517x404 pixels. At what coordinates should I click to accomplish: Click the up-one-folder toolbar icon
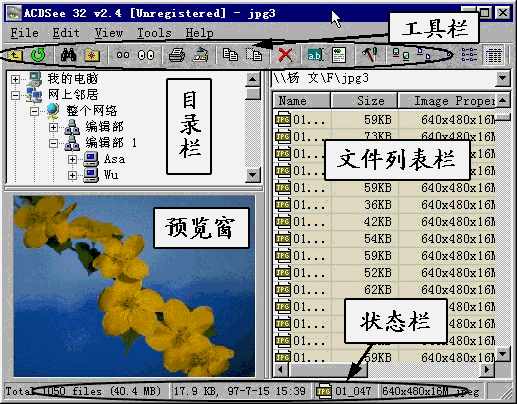pyautogui.click(x=15, y=55)
